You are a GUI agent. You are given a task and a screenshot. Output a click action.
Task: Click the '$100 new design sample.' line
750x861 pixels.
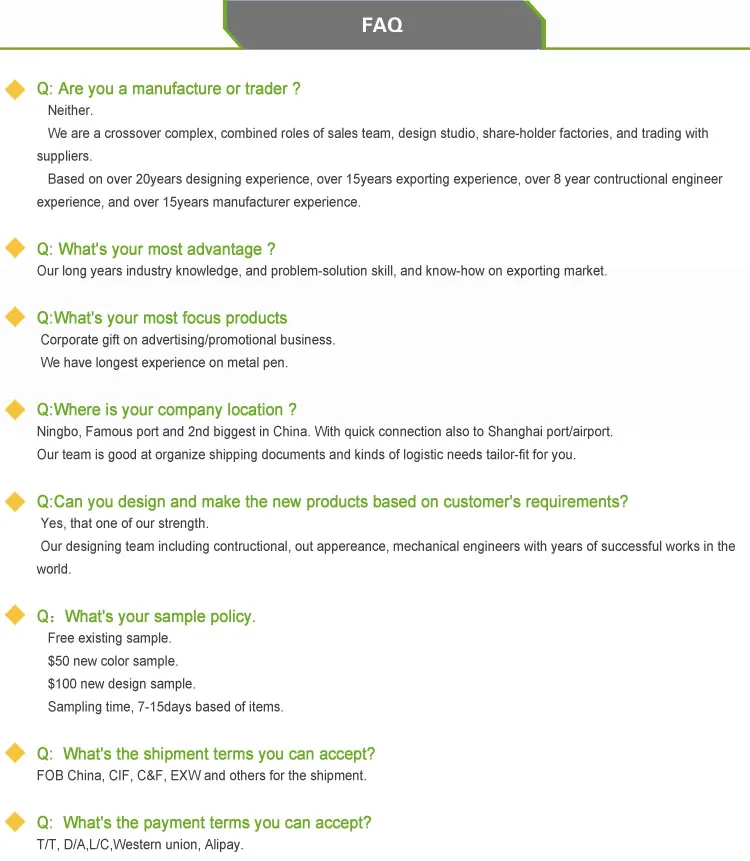click(122, 684)
